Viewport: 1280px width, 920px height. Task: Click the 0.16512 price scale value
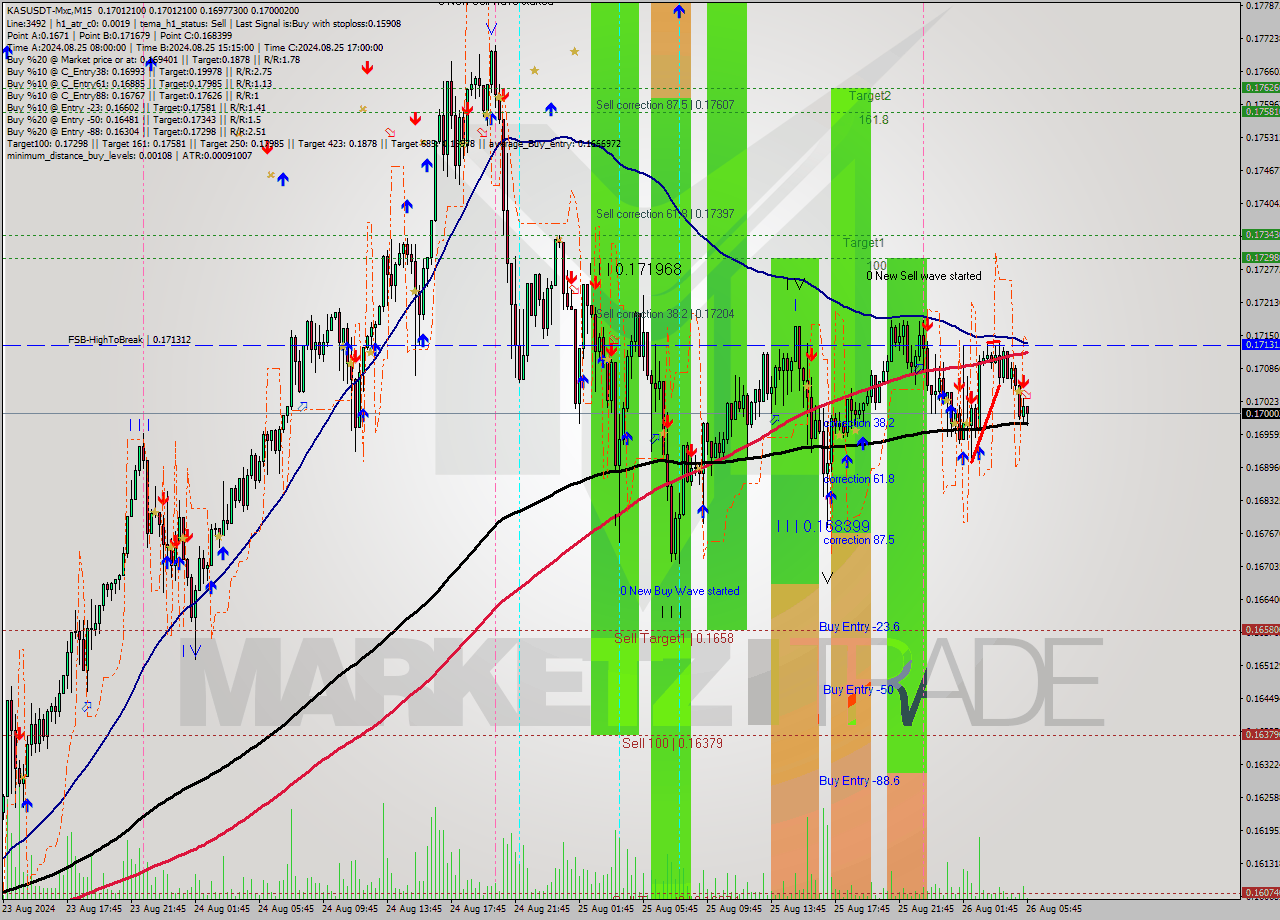tap(1262, 665)
